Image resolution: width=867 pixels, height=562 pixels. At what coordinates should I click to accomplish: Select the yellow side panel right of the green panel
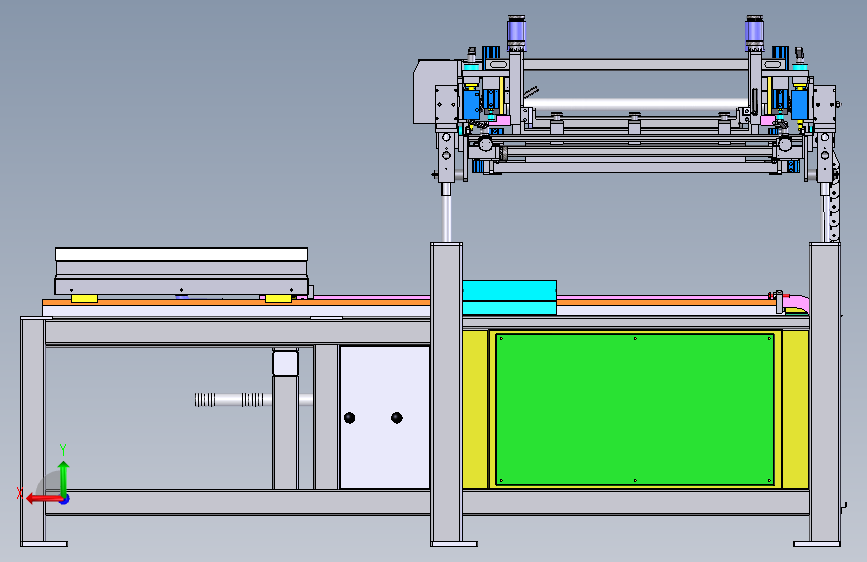[x=796, y=409]
